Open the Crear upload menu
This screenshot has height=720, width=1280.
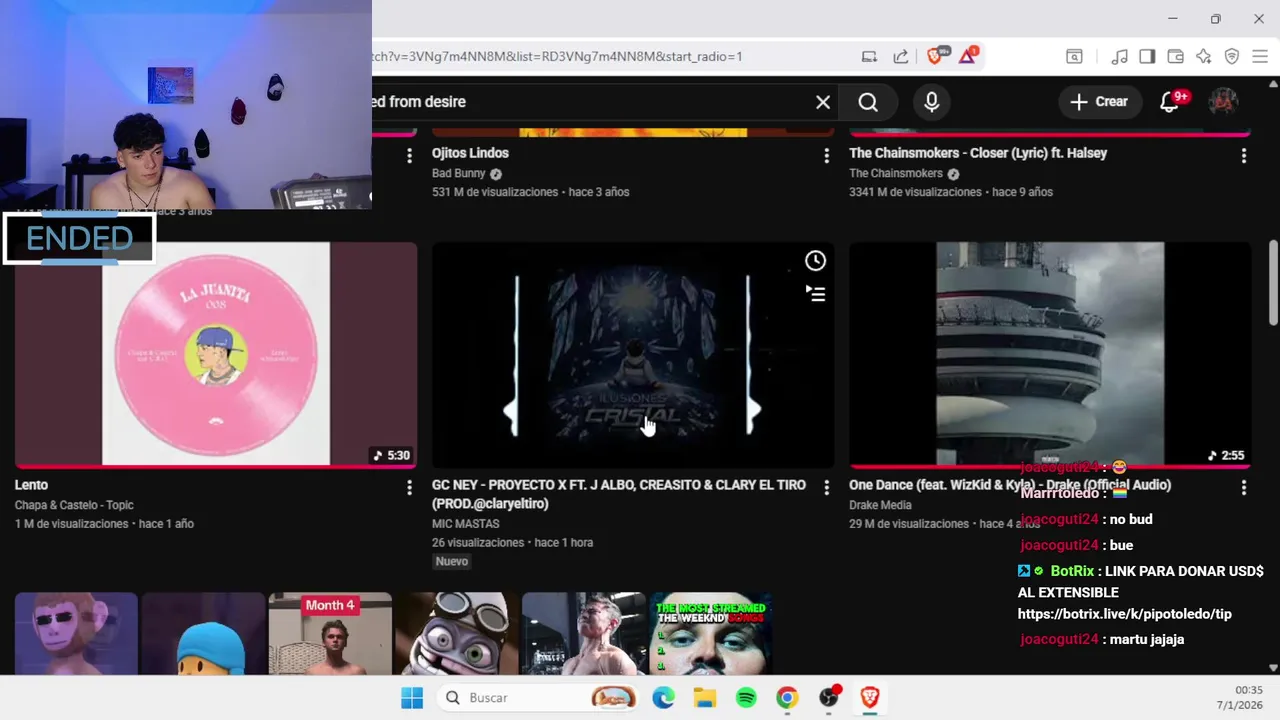tap(1099, 102)
